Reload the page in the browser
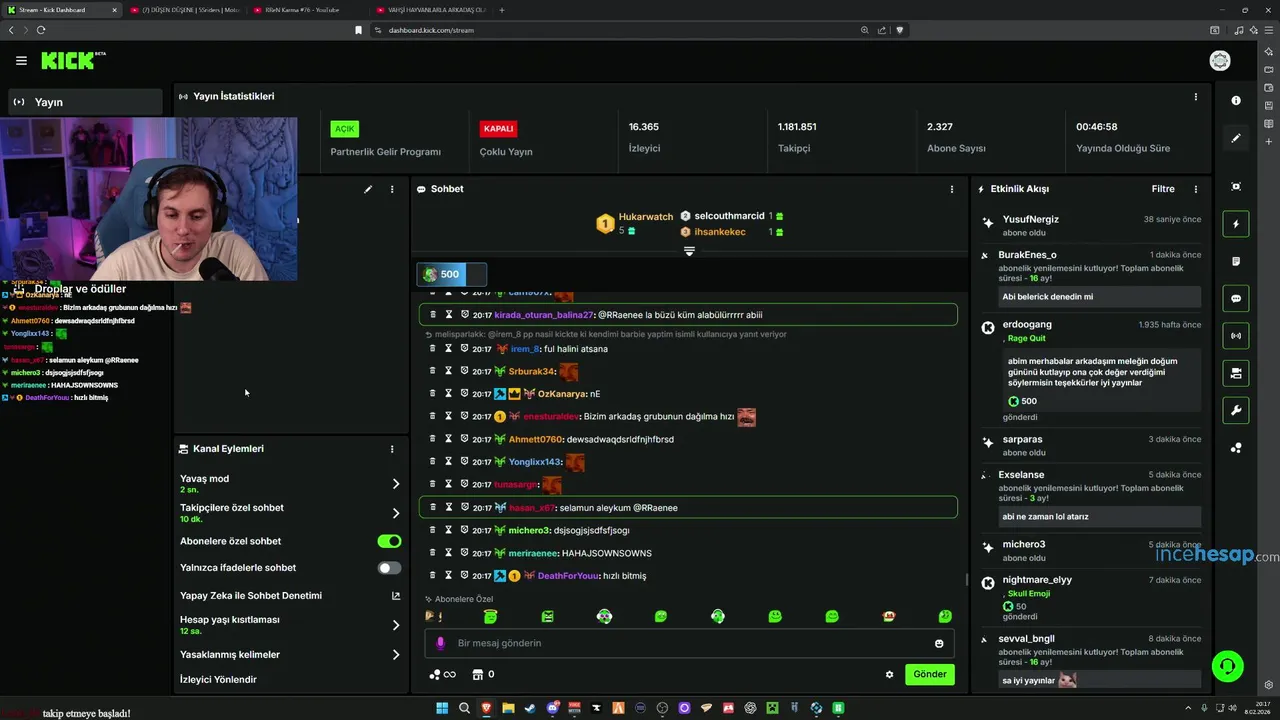 [41, 30]
